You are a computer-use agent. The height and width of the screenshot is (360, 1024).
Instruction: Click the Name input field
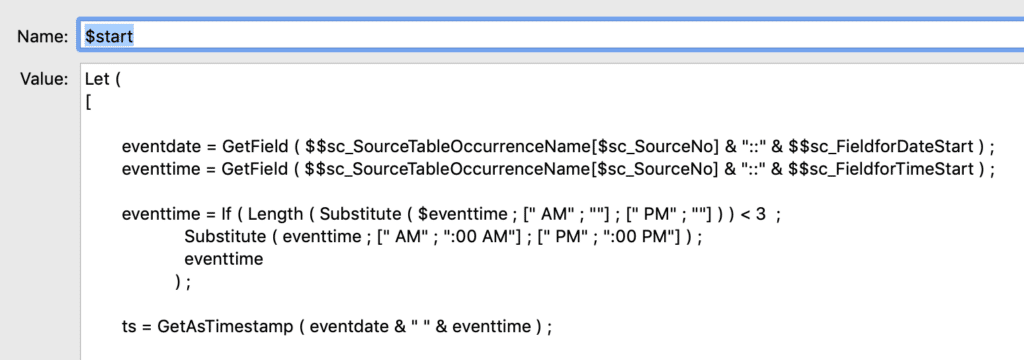point(551,36)
